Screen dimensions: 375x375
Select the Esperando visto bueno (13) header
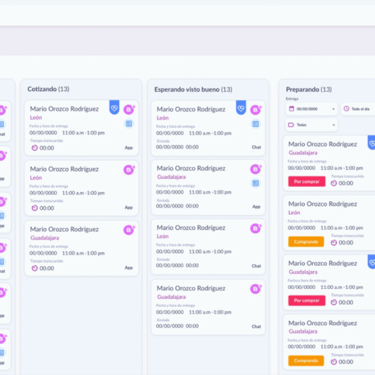[193, 89]
